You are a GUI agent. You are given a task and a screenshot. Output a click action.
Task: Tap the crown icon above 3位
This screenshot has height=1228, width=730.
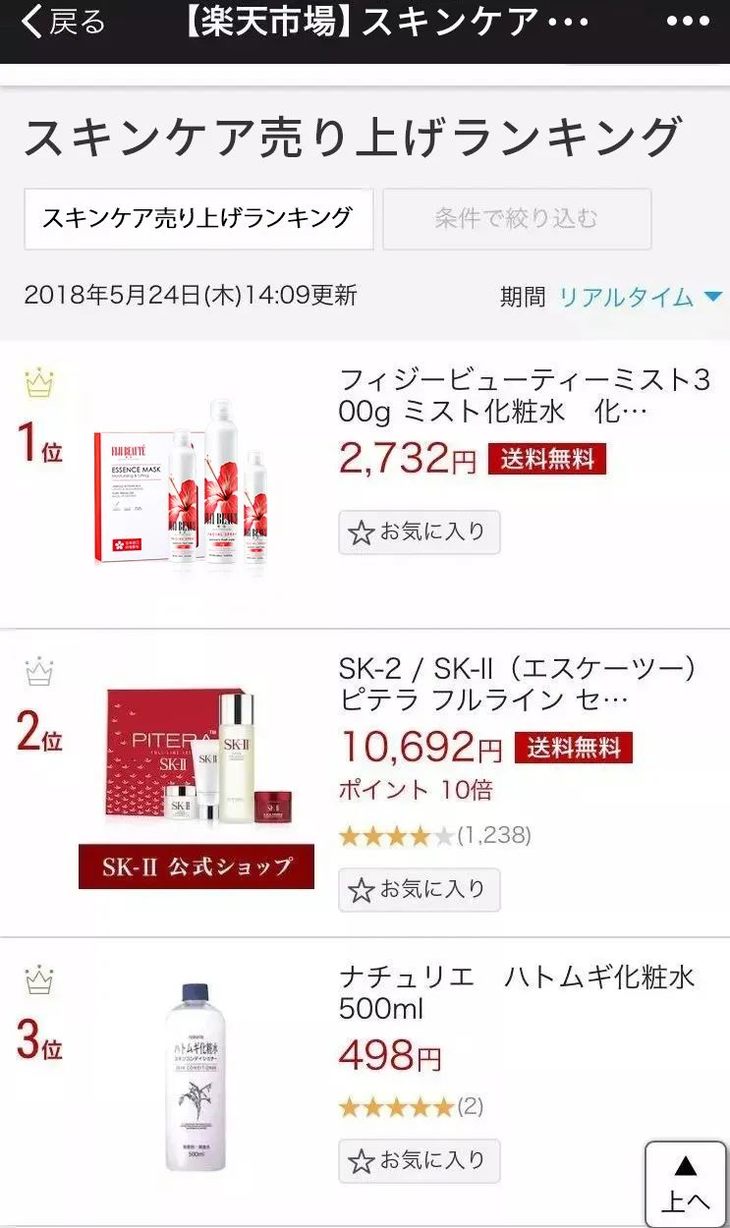coord(39,980)
